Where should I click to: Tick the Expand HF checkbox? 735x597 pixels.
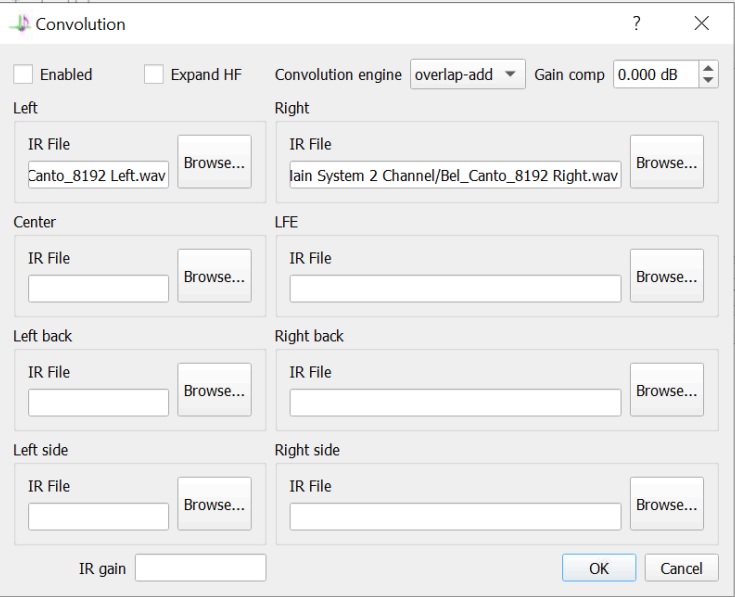154,75
